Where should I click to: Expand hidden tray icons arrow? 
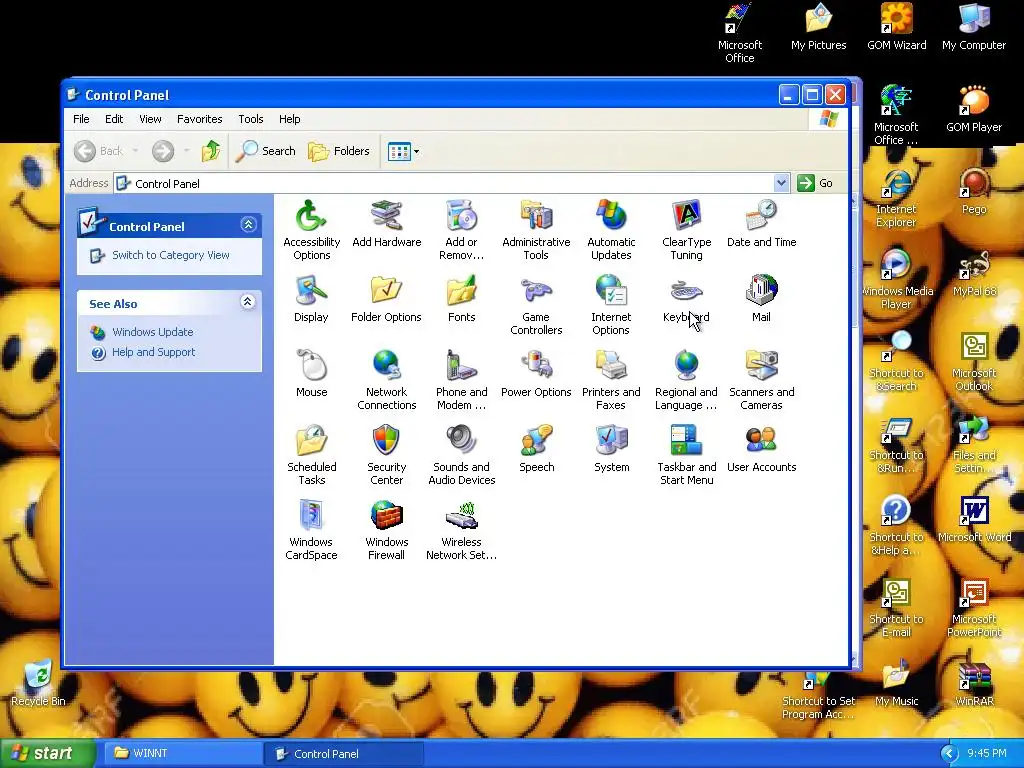click(949, 754)
